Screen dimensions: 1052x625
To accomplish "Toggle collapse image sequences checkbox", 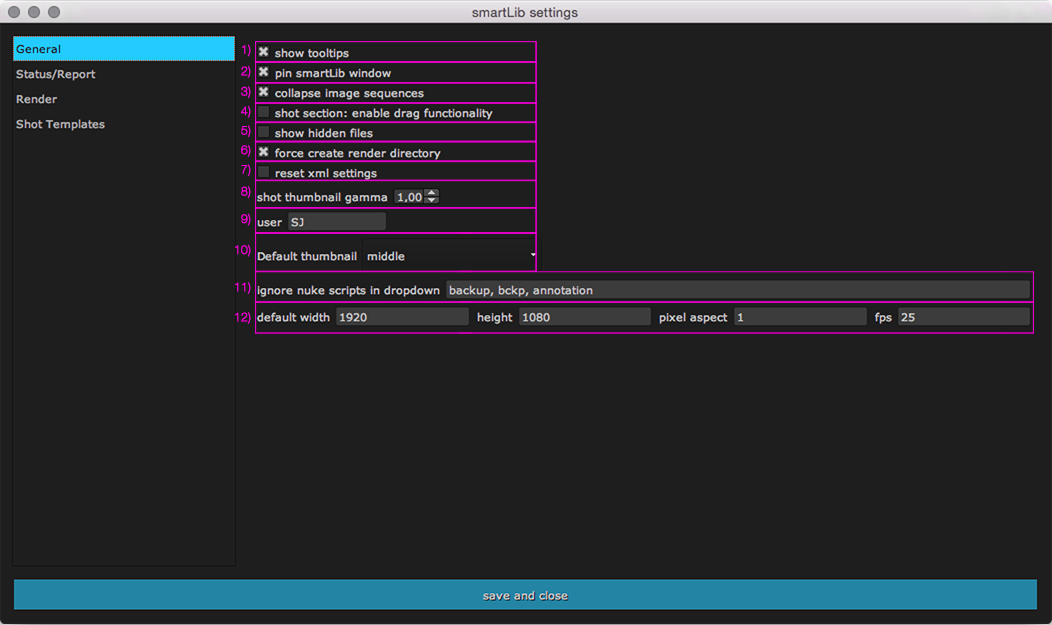I will [264, 92].
